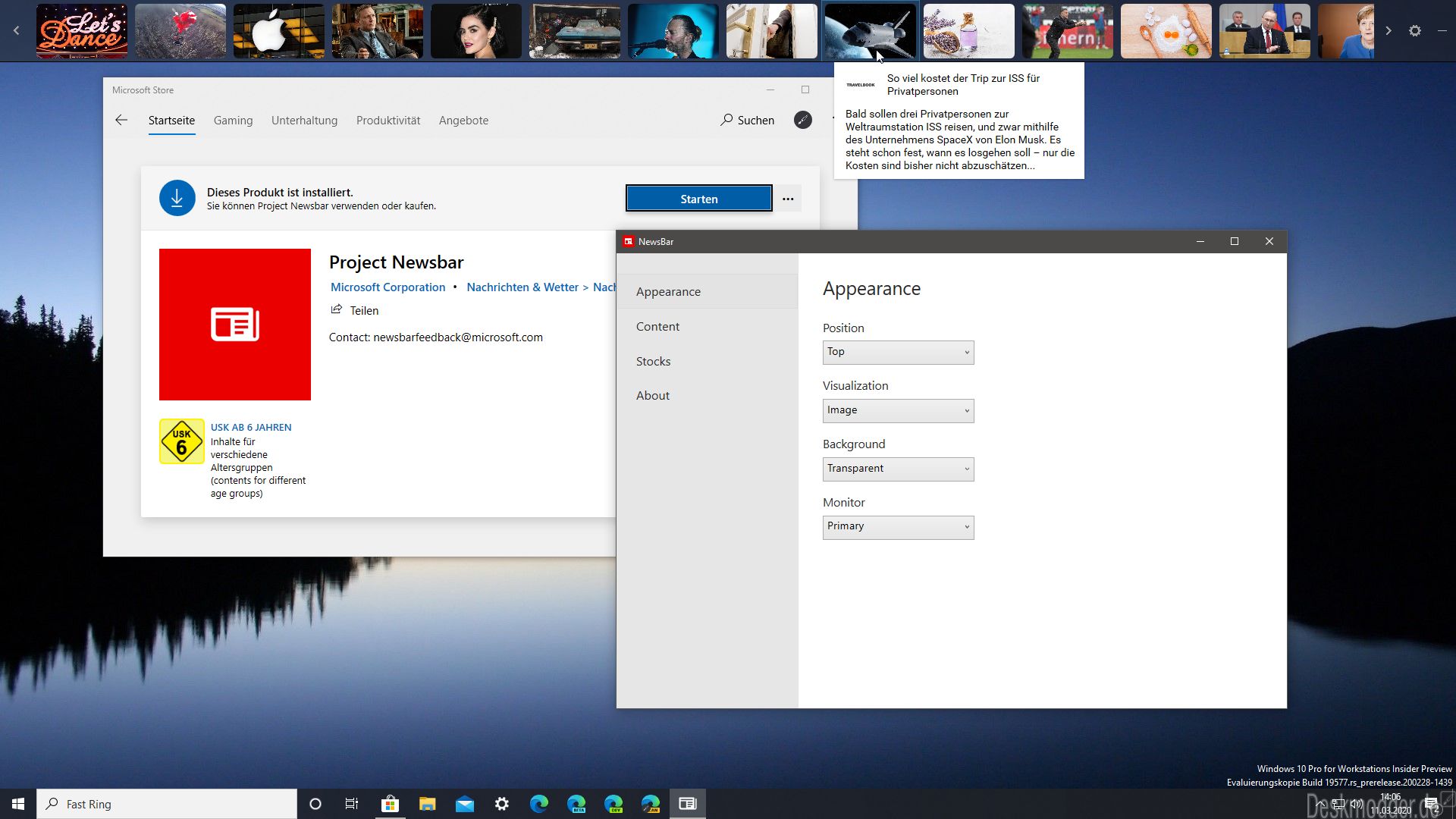This screenshot has height=819, width=1456.
Task: Open Produktivität tab in Store
Action: tap(388, 121)
